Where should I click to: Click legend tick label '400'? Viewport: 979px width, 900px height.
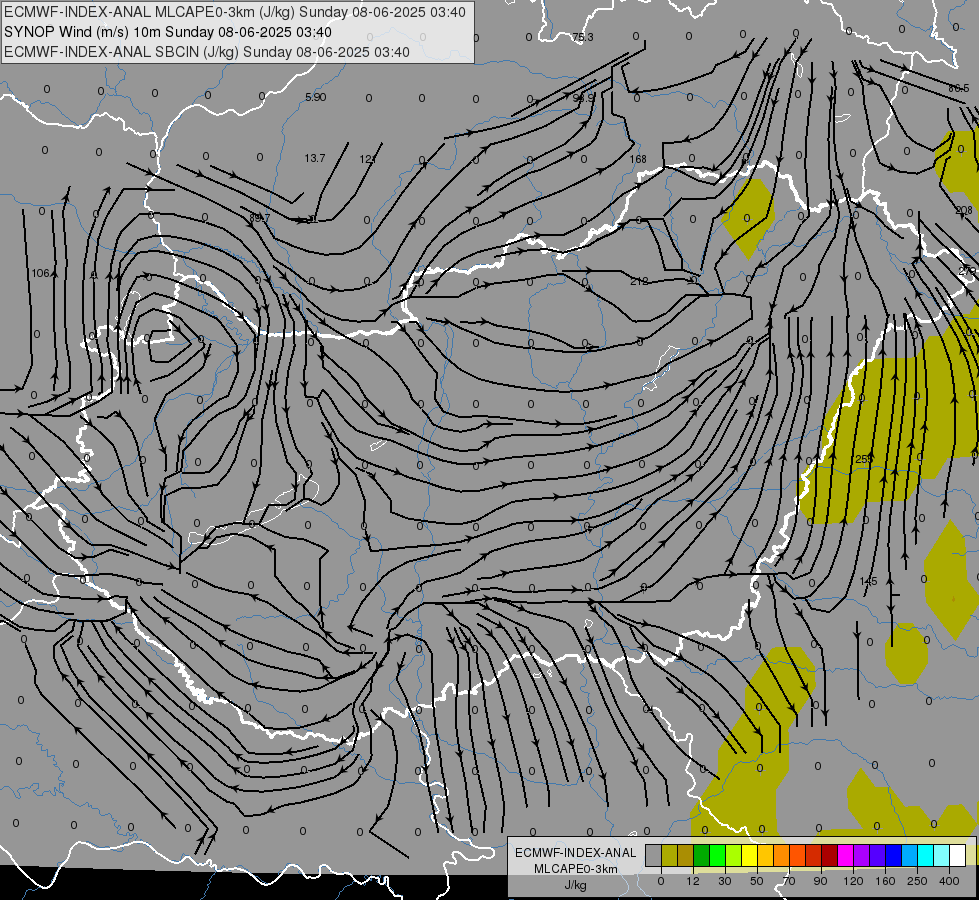click(x=949, y=881)
